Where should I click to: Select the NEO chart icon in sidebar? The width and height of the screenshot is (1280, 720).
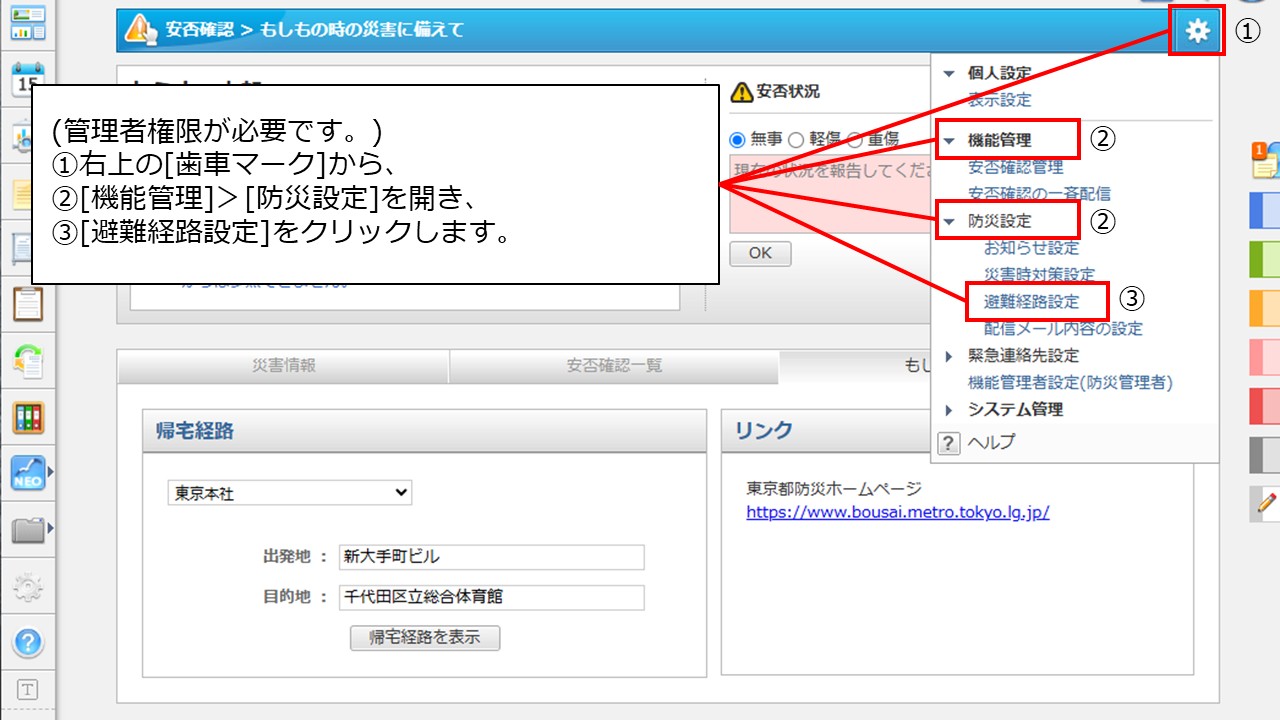coord(25,471)
